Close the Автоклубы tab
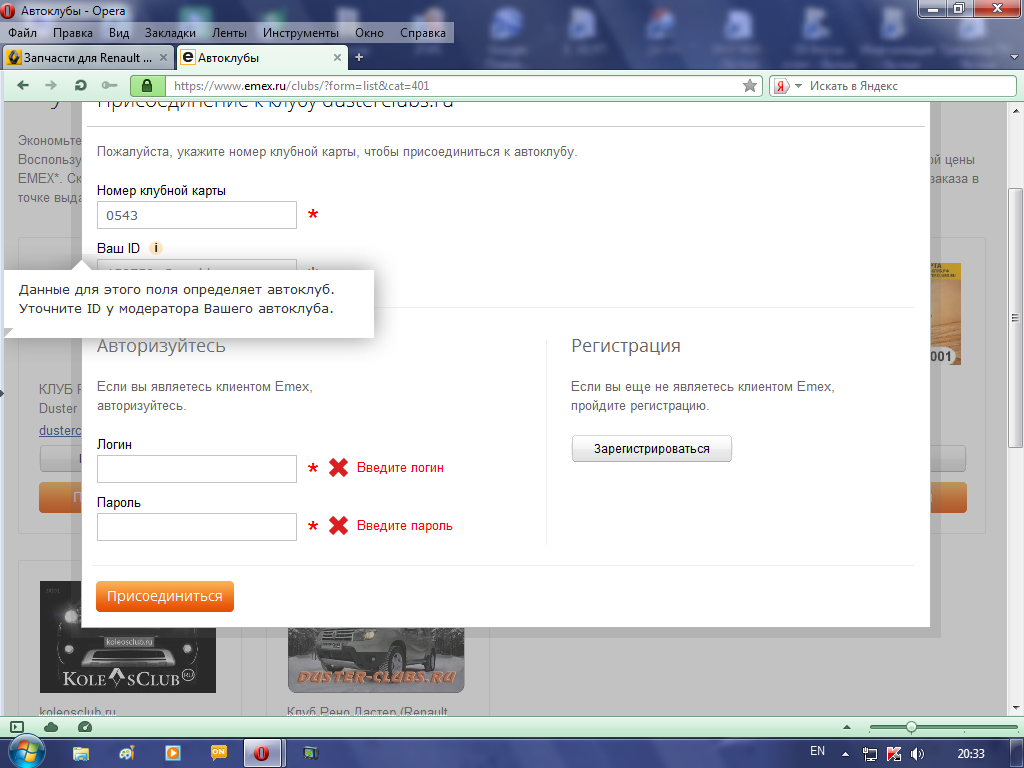This screenshot has width=1024, height=768. (x=337, y=57)
